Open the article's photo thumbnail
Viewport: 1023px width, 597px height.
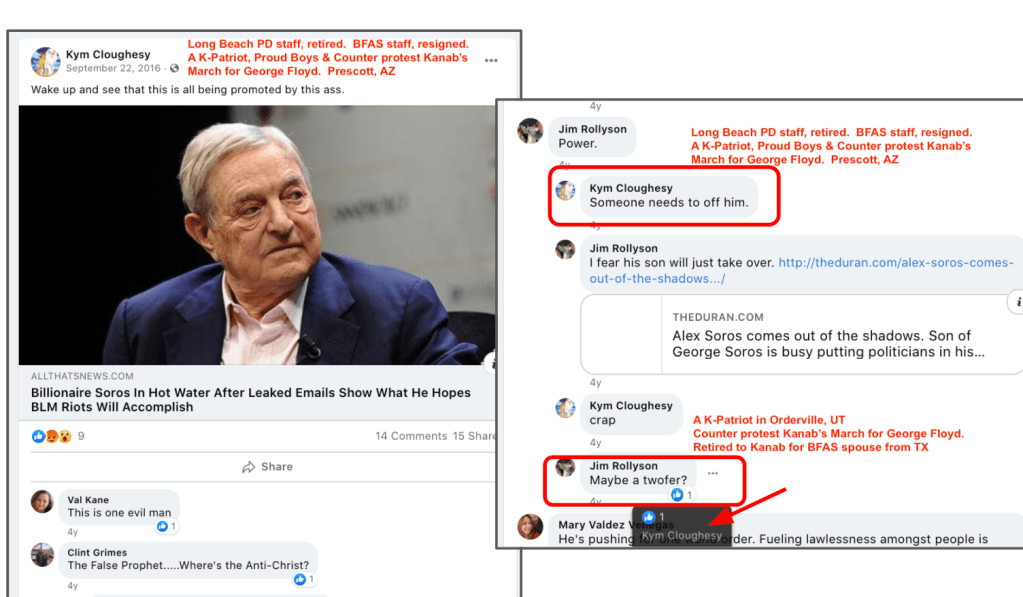coord(257,235)
